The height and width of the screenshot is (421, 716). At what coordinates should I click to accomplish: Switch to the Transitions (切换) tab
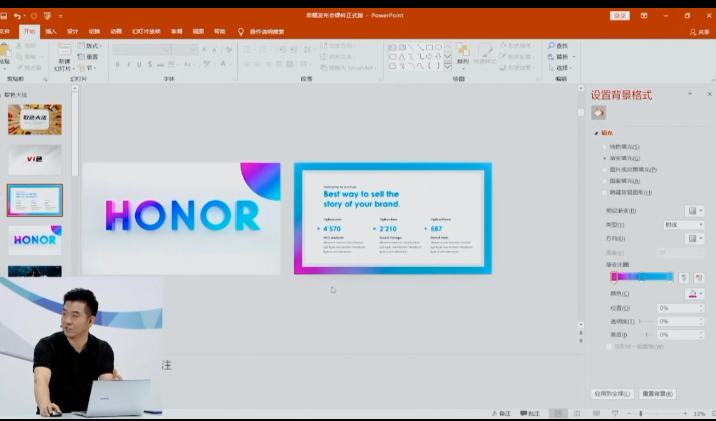pos(94,32)
